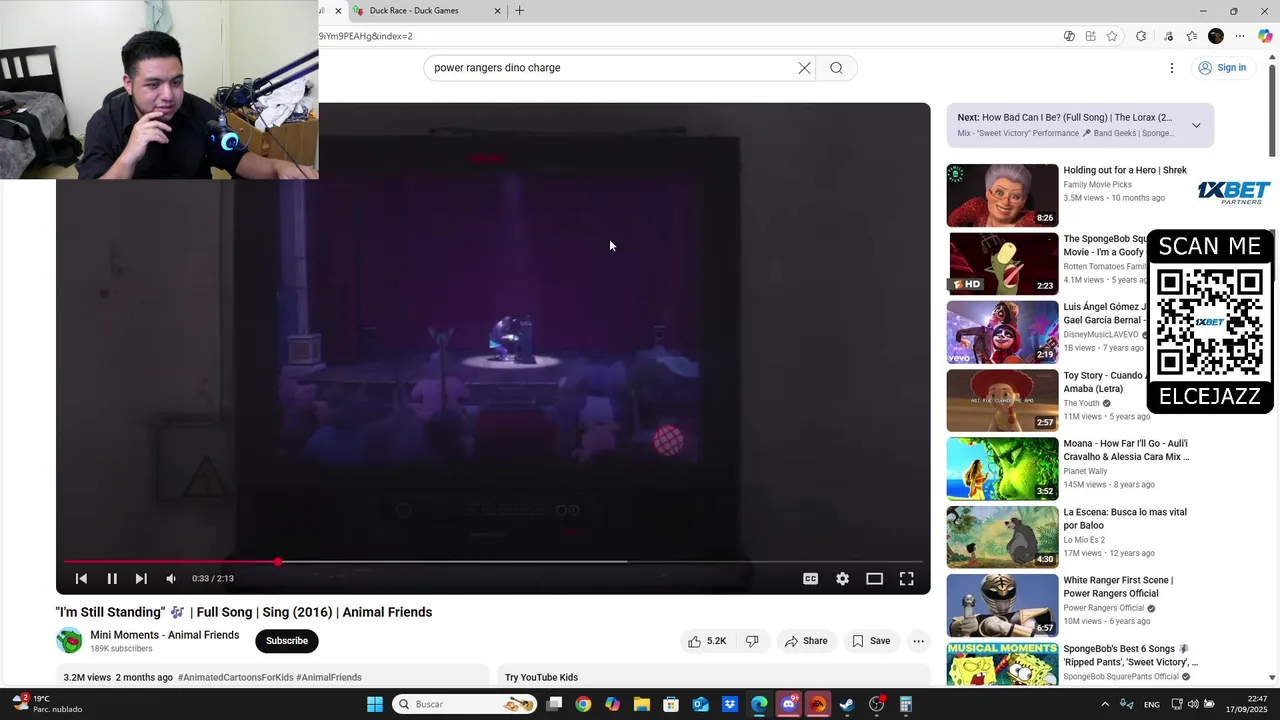Click Try YouTube Kids
This screenshot has height=720, width=1280.
(x=541, y=677)
